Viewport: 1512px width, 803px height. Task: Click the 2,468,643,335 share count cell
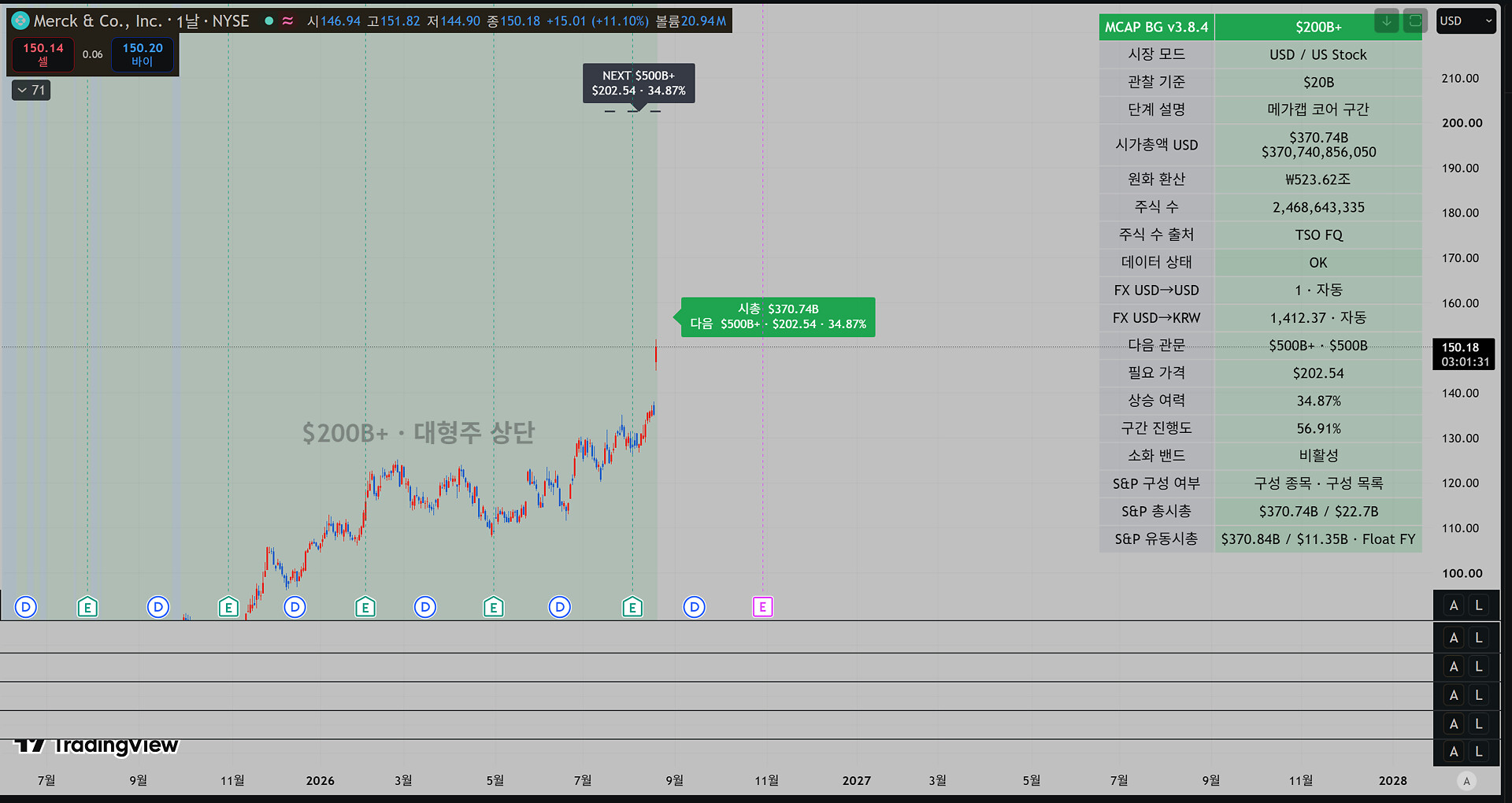[1318, 207]
